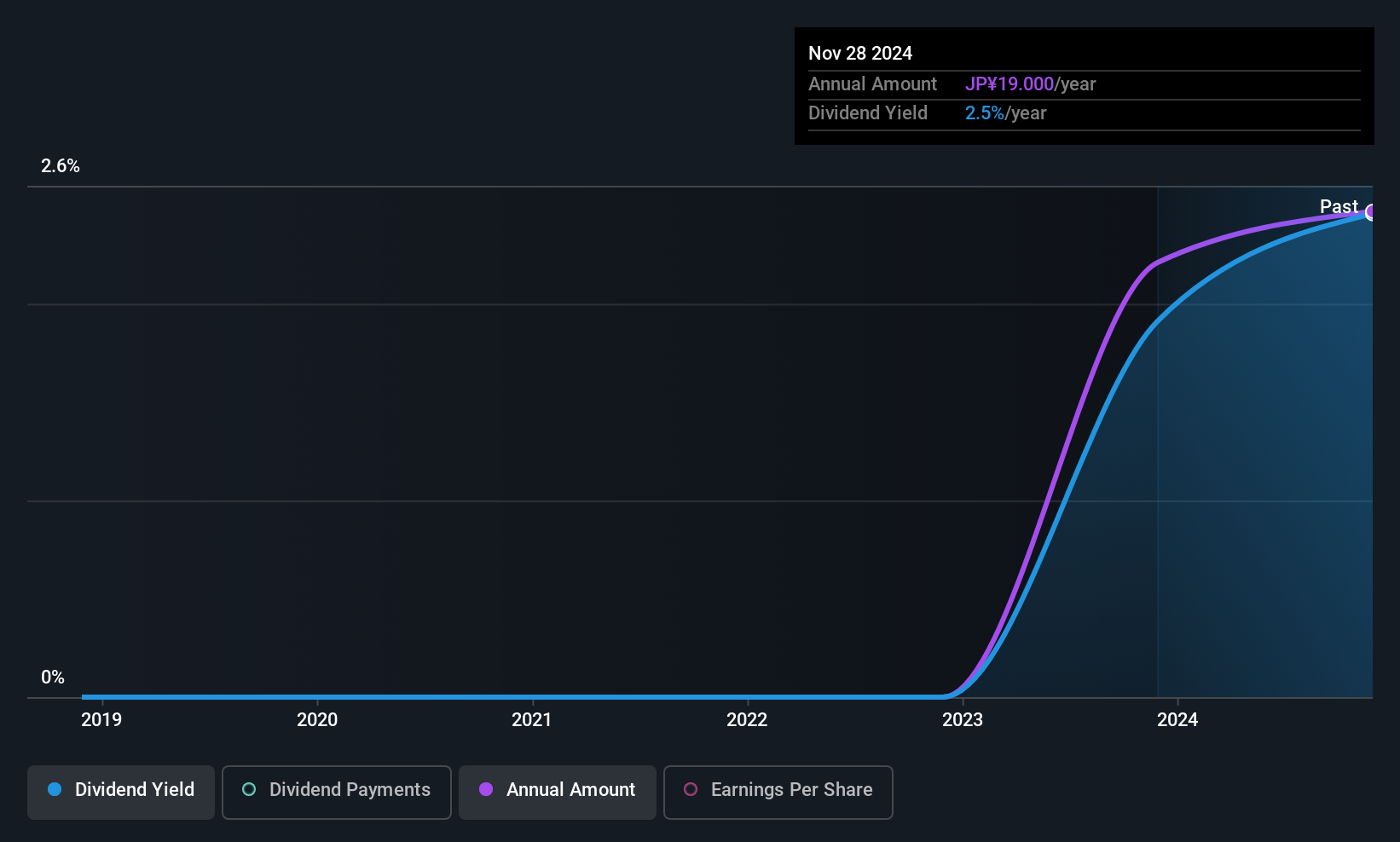Screen dimensions: 1400x842
Task: Click the 0% y-axis label
Action: click(x=53, y=678)
